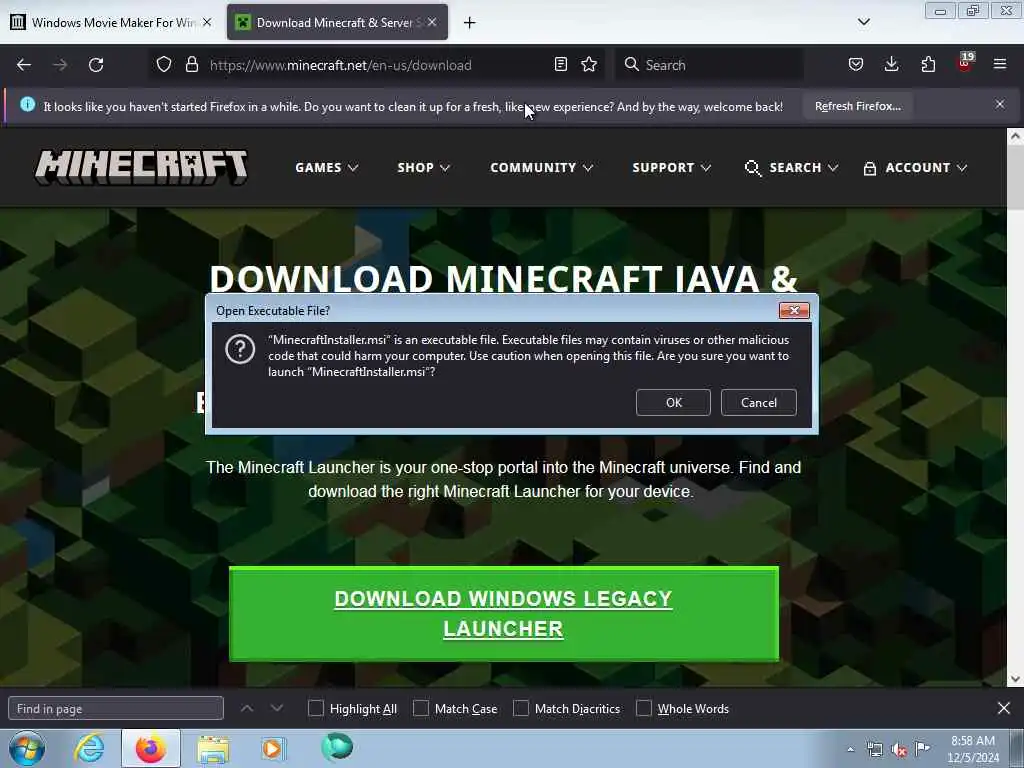Click the Refresh Firefox… button

pyautogui.click(x=857, y=106)
